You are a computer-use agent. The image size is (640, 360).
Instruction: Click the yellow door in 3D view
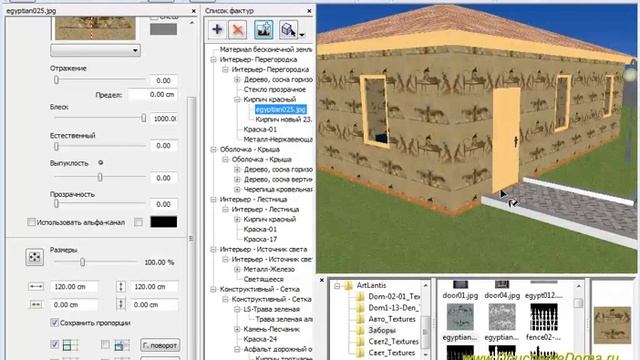click(x=505, y=140)
